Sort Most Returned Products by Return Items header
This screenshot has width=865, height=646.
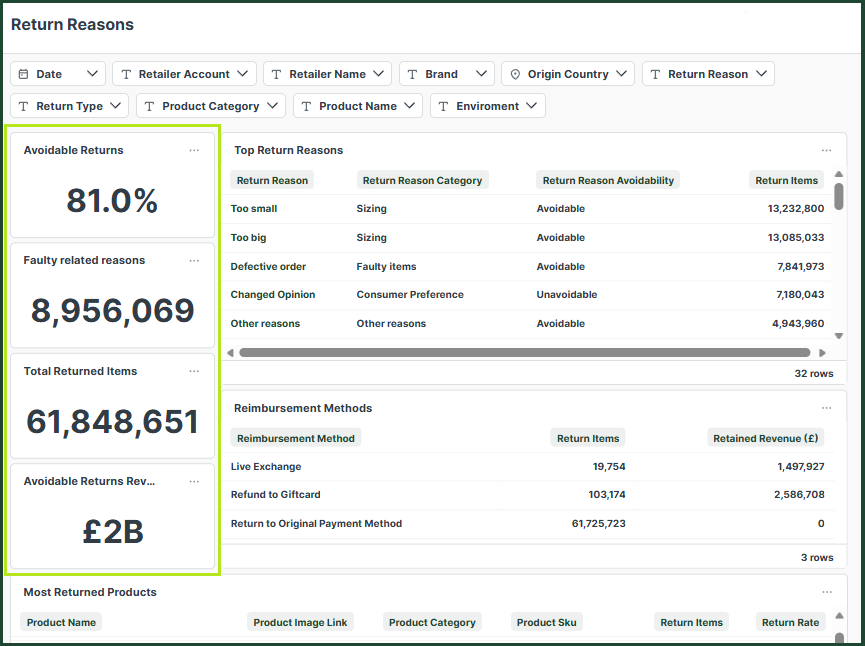coord(691,622)
